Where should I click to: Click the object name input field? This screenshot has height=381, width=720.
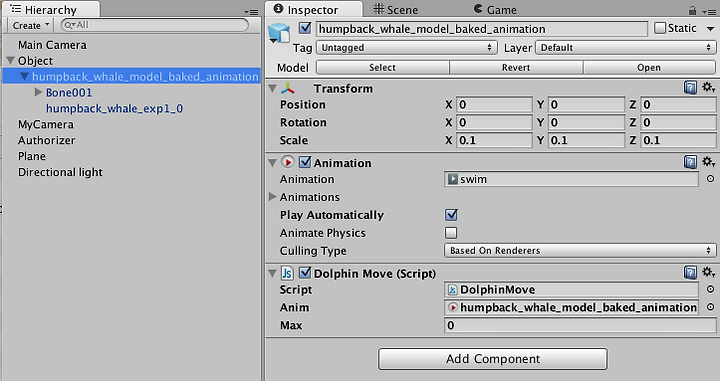click(482, 29)
